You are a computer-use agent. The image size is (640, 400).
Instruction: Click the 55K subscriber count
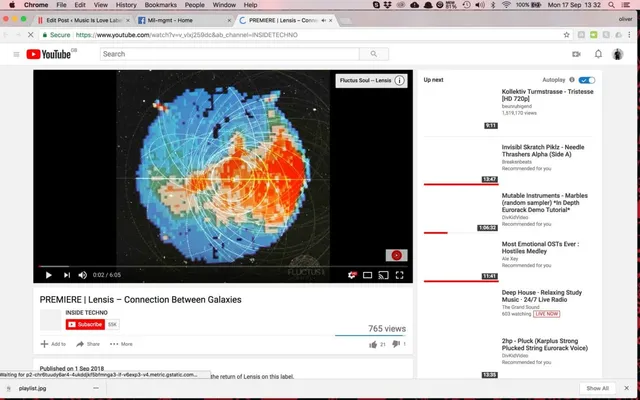112,324
